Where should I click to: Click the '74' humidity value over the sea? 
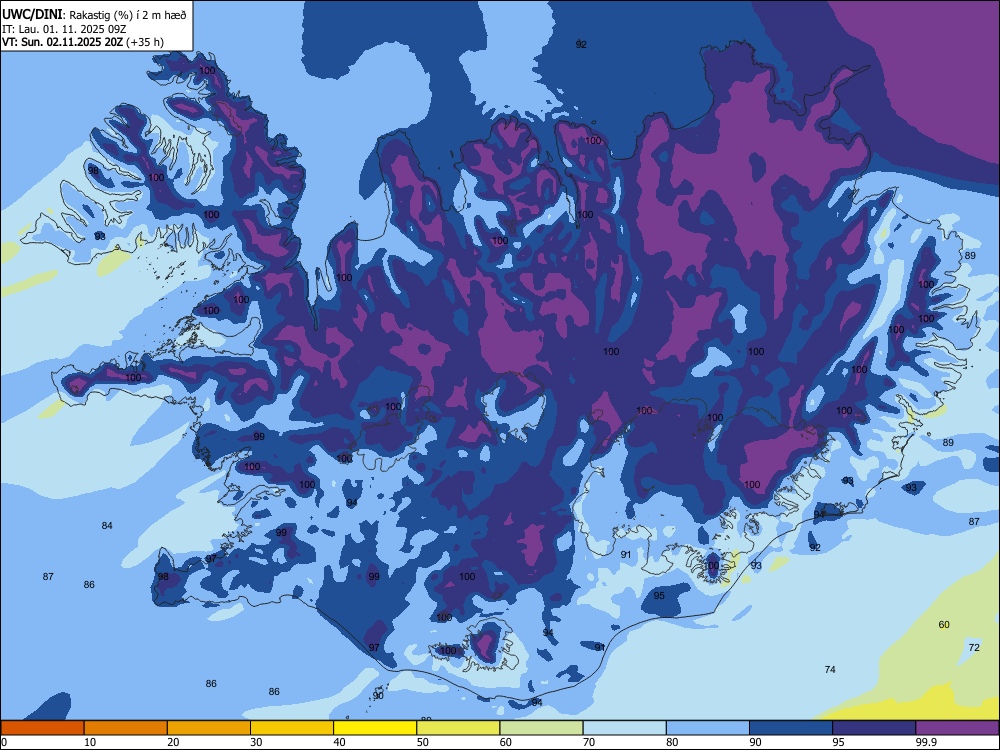click(x=830, y=670)
